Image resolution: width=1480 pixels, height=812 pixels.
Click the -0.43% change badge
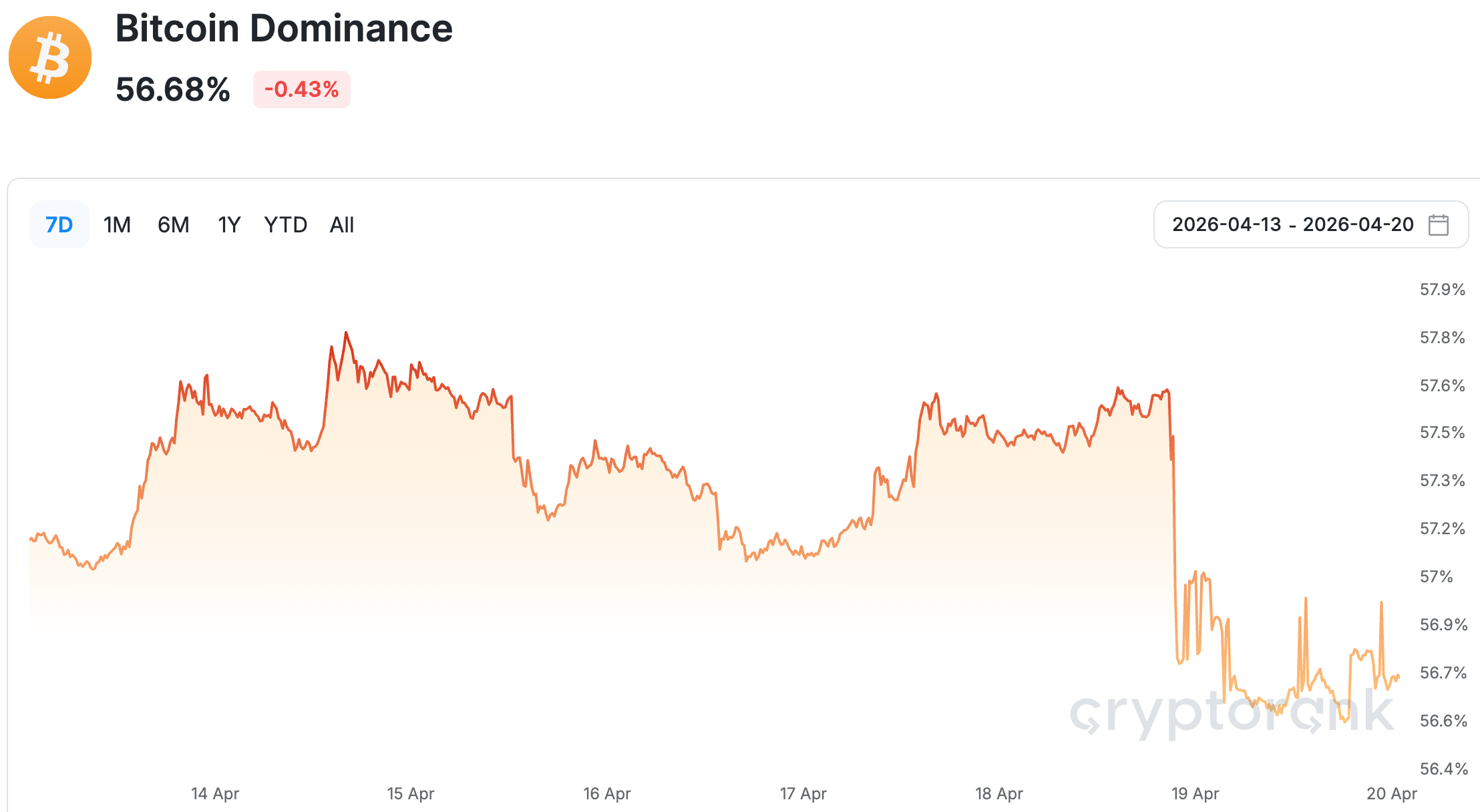pyautogui.click(x=302, y=89)
